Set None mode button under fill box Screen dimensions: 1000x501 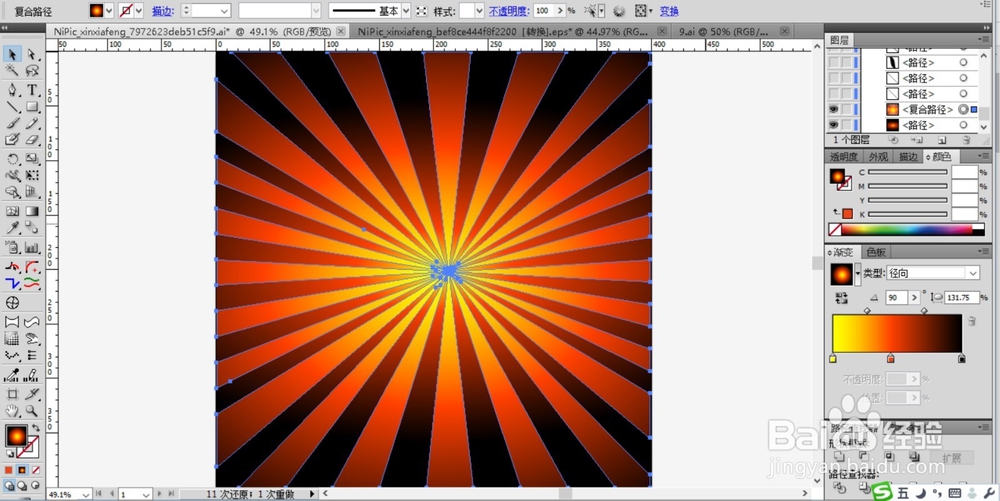pos(36,470)
